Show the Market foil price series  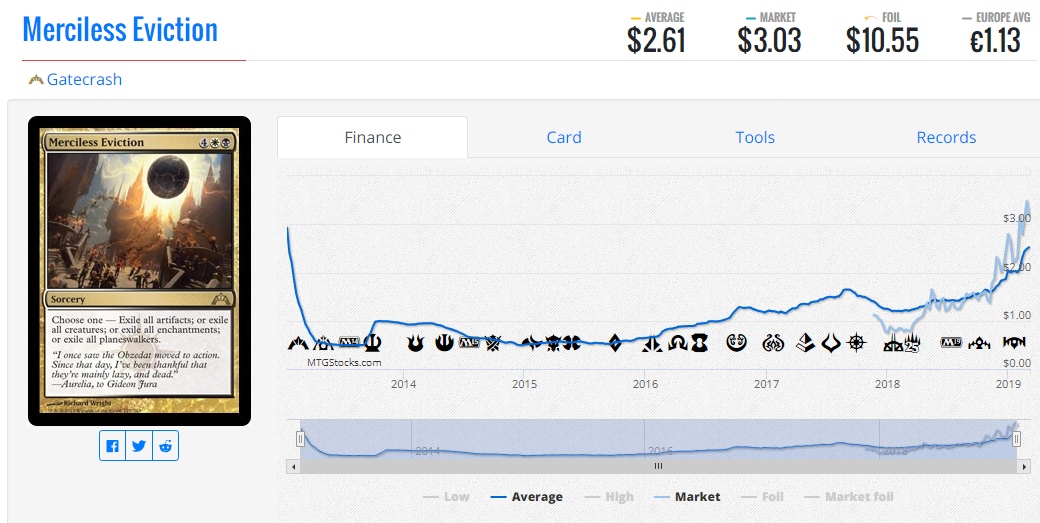(x=848, y=496)
